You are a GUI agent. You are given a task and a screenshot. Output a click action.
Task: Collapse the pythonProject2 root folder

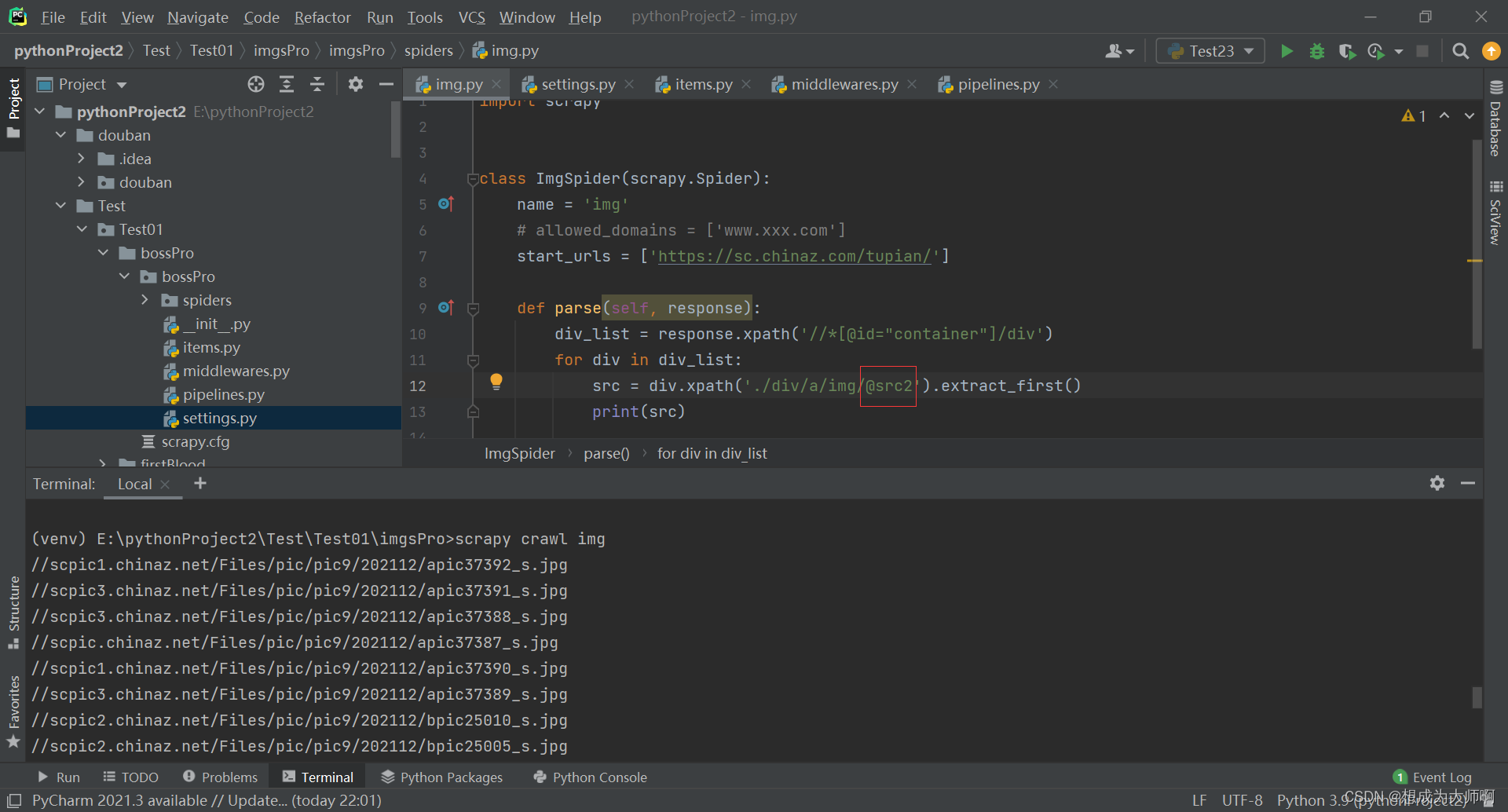(40, 112)
